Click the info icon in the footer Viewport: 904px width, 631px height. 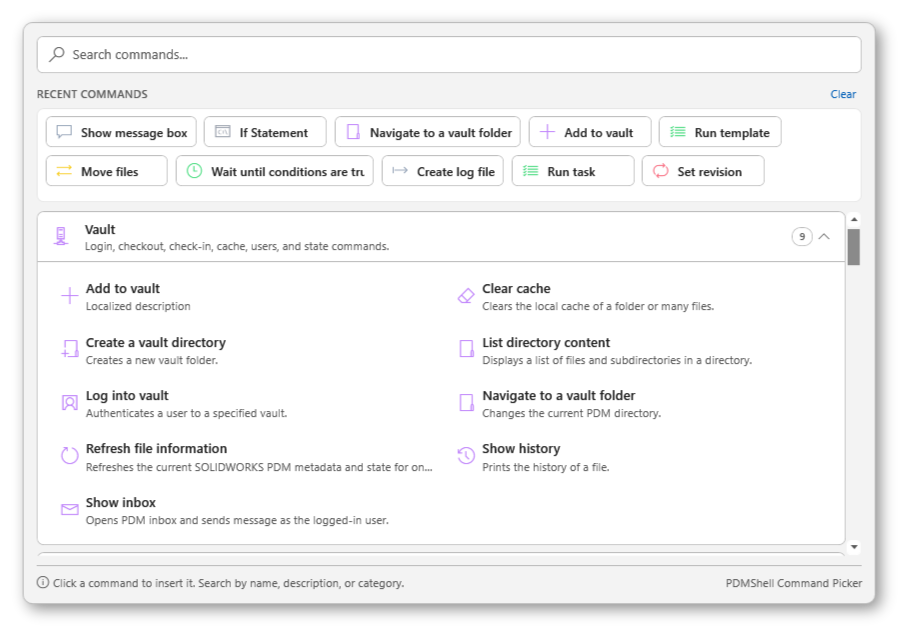(43, 582)
